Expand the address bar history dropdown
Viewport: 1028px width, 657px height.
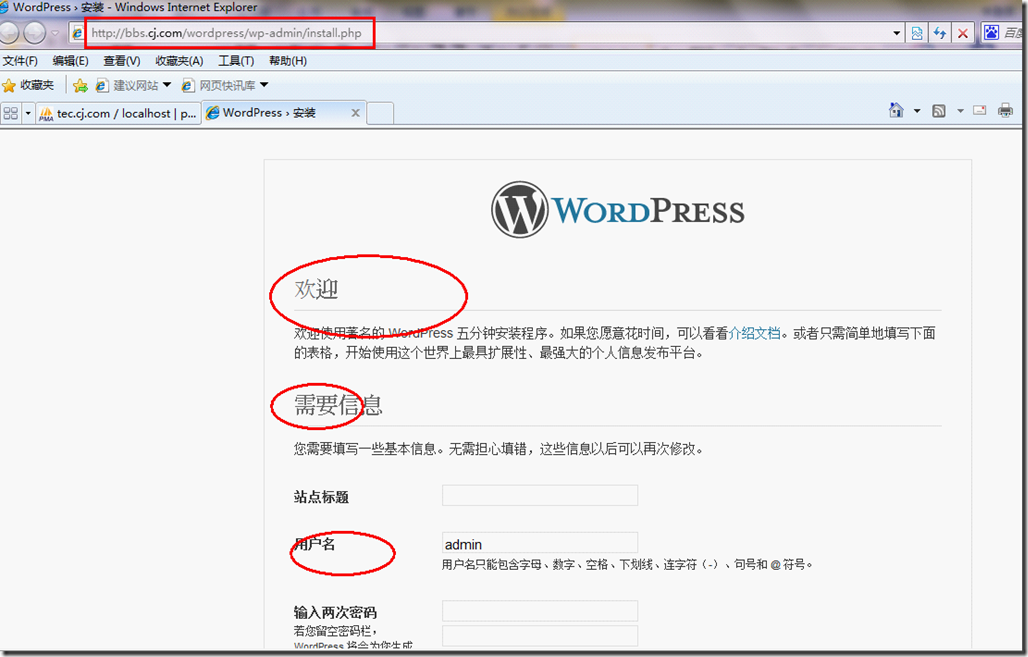[896, 33]
